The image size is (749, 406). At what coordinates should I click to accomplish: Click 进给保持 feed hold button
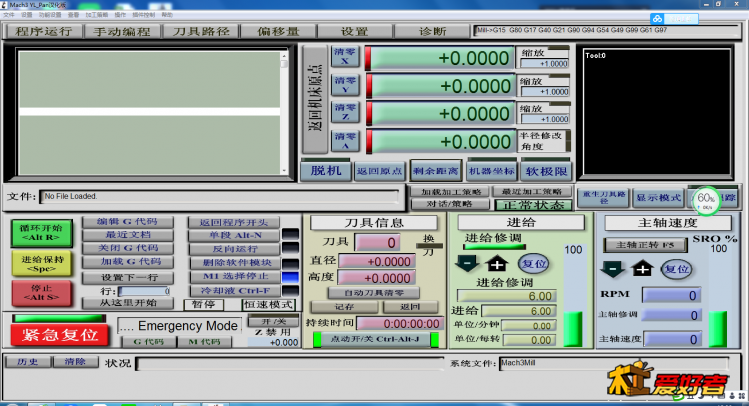click(x=42, y=264)
